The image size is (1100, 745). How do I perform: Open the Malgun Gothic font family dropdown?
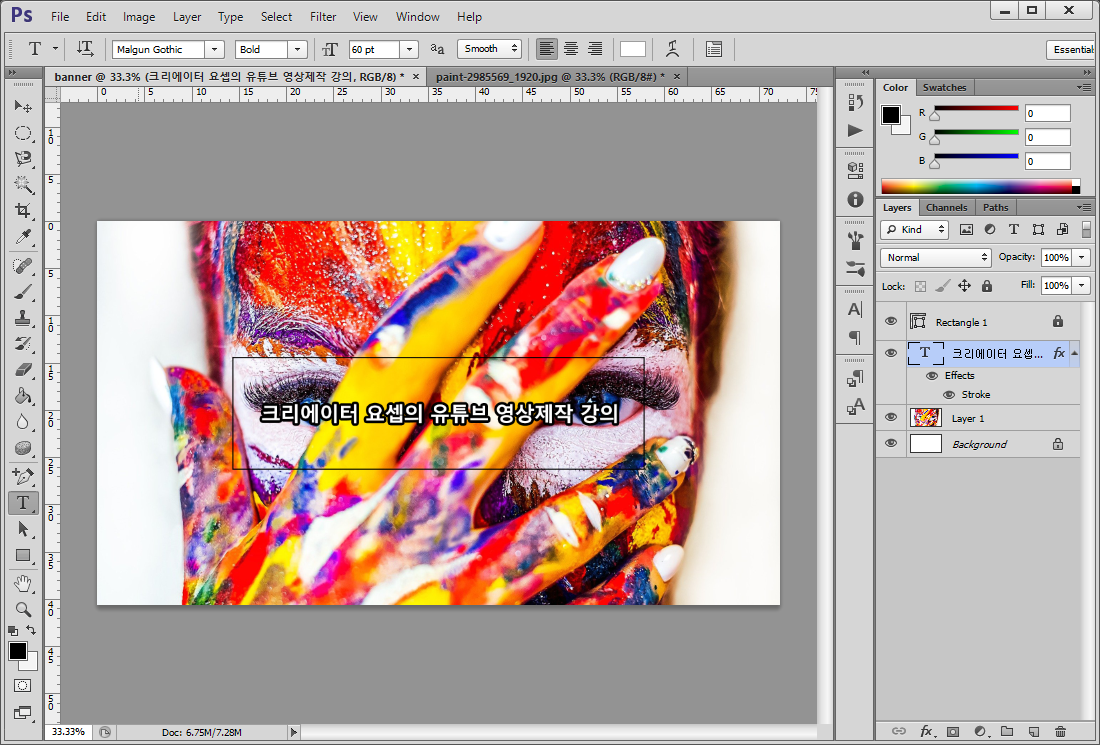pos(214,49)
